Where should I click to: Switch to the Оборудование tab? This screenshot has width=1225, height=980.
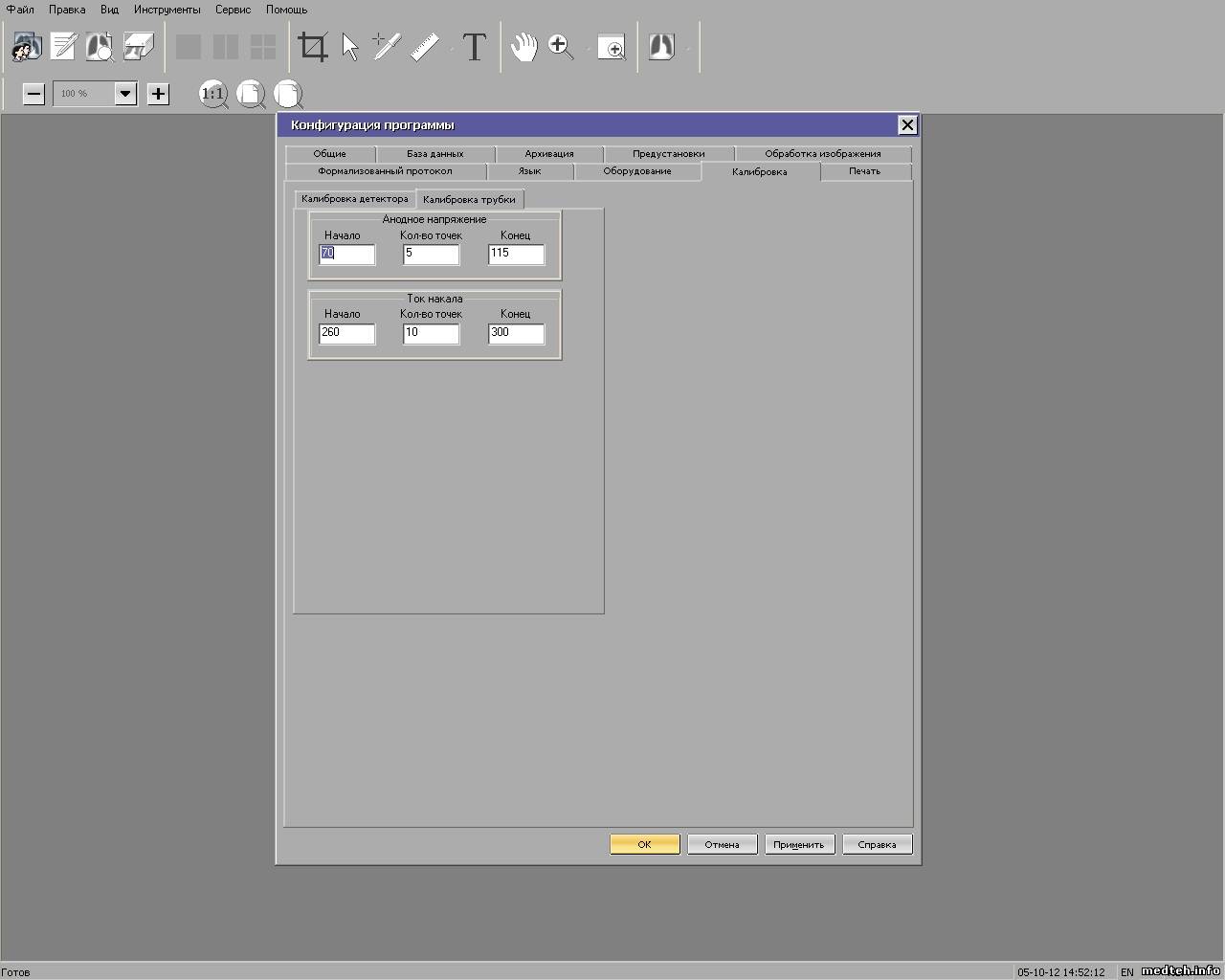point(636,171)
